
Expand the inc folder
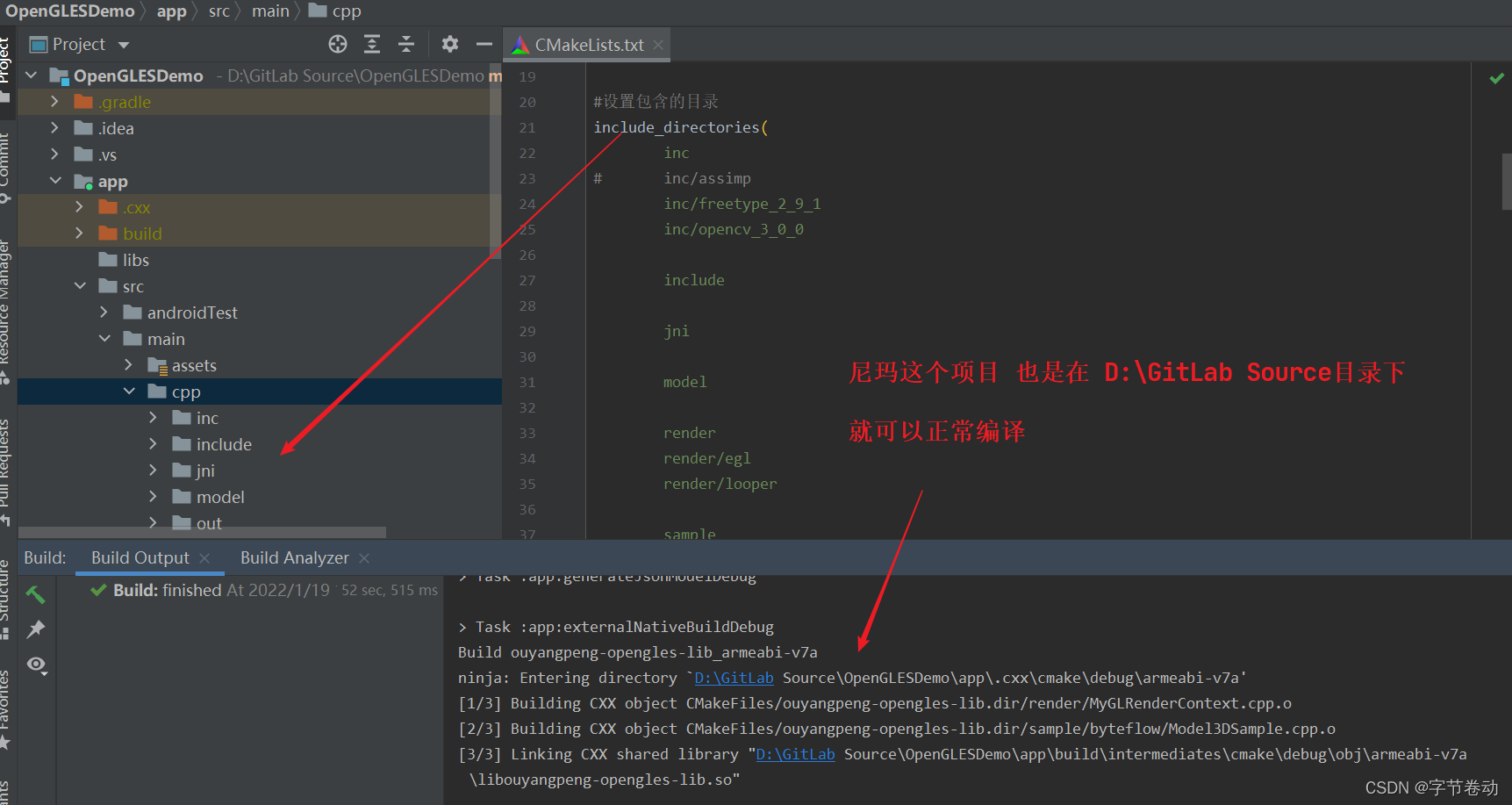154,418
